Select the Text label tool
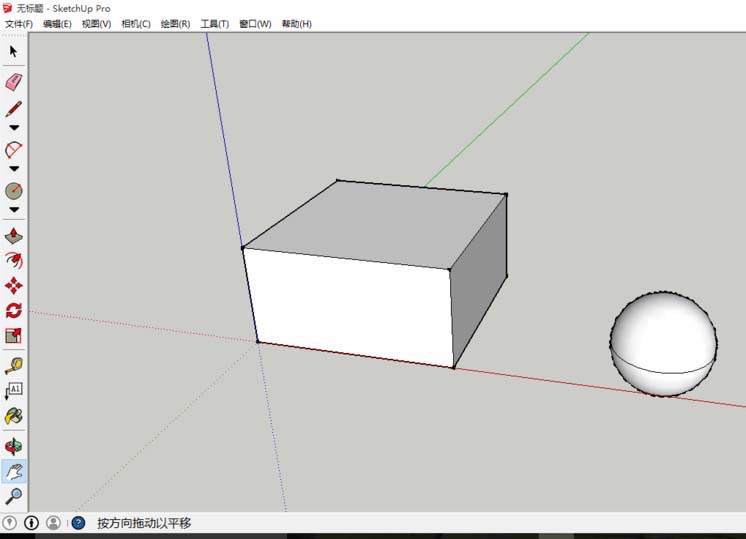The height and width of the screenshot is (539, 746). 14,390
